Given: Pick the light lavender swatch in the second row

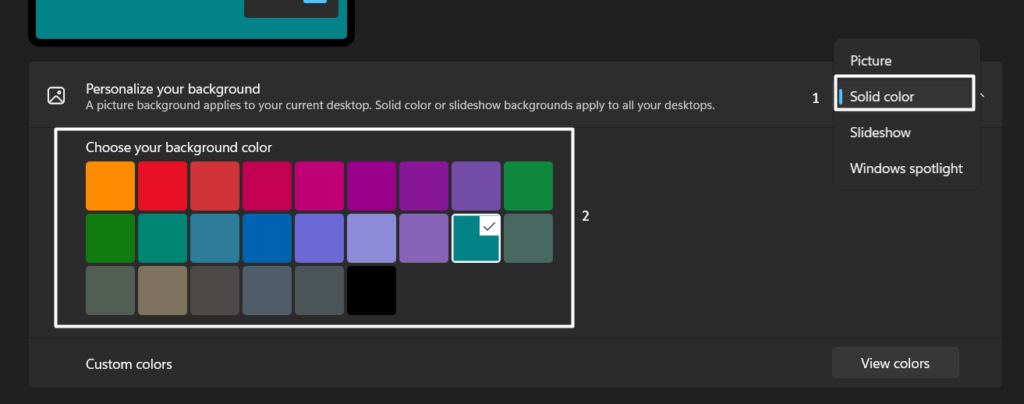Looking at the screenshot, I should (x=372, y=238).
